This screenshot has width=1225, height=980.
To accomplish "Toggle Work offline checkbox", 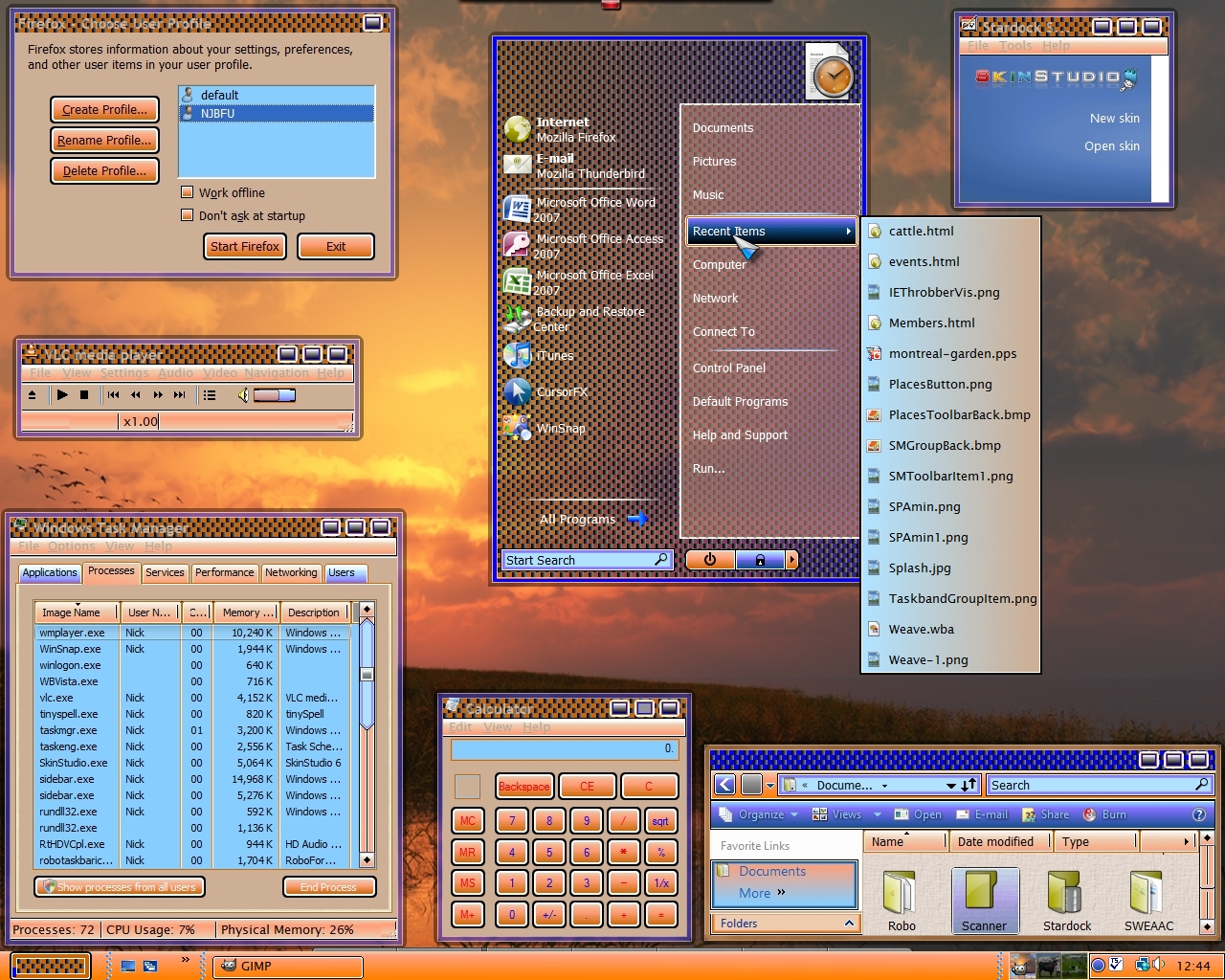I will click(x=188, y=192).
